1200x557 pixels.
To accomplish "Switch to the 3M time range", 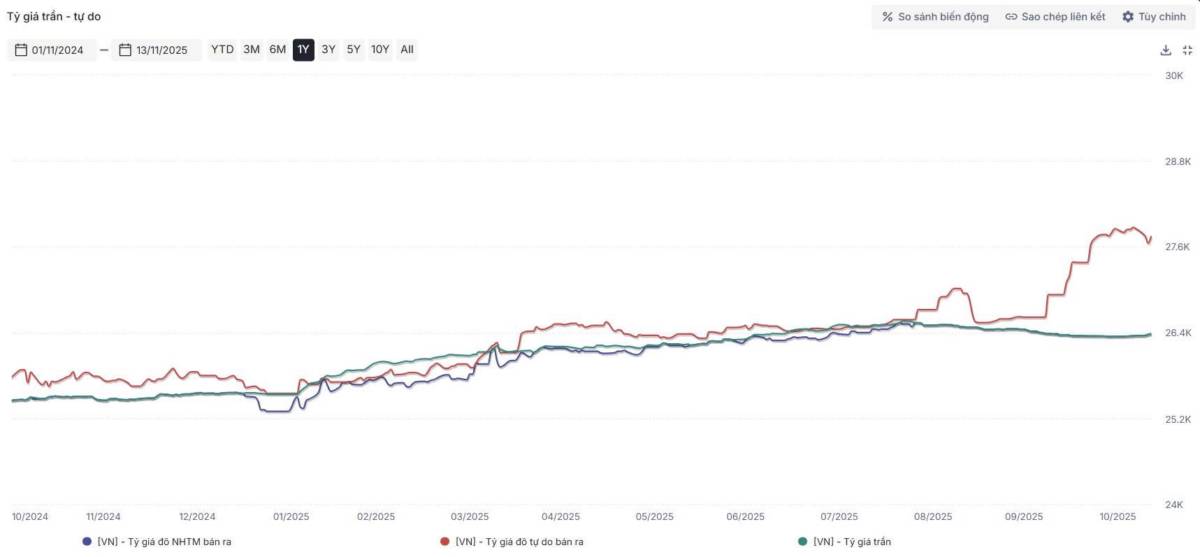I will pyautogui.click(x=251, y=49).
